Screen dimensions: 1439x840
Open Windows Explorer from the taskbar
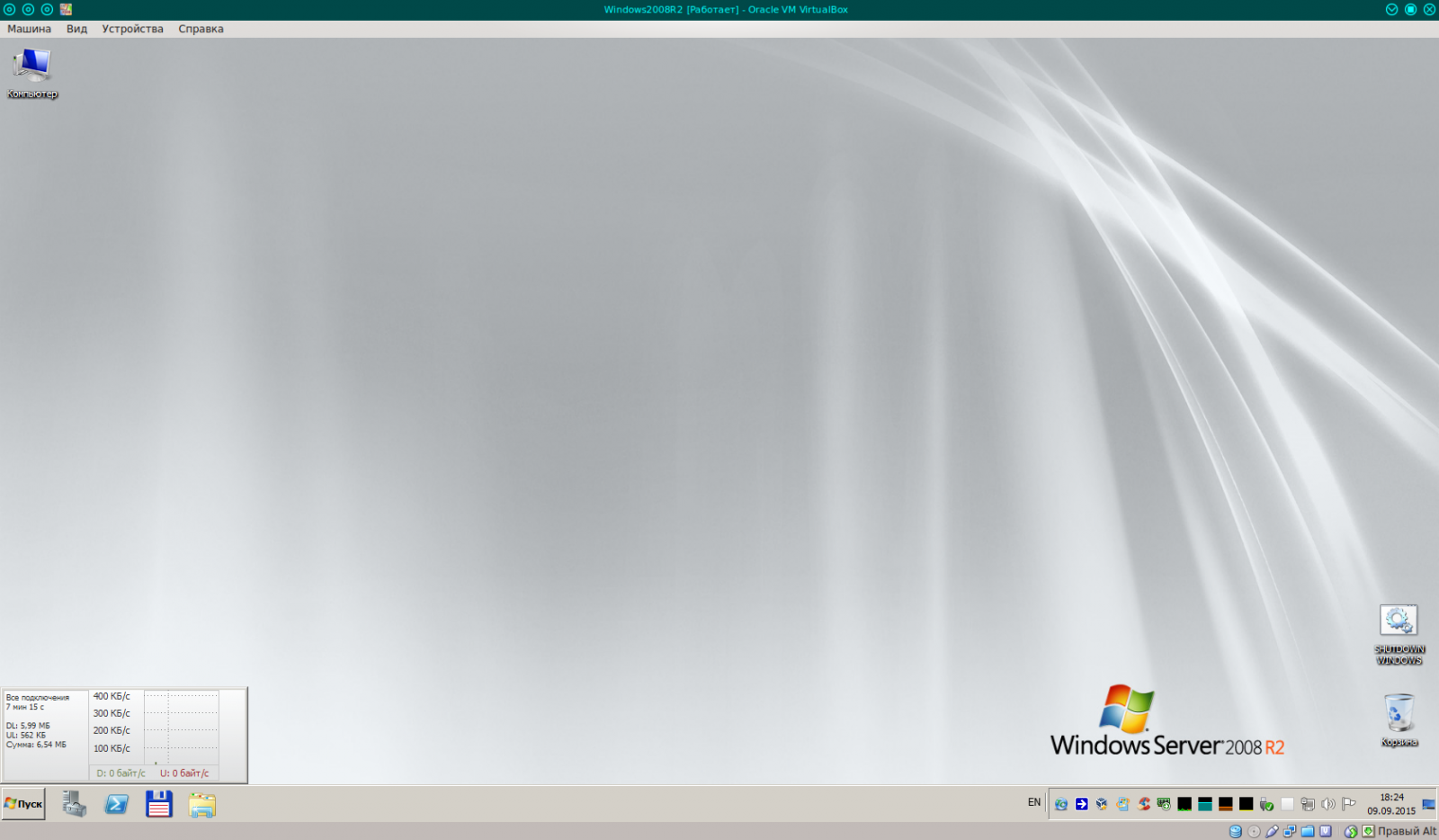click(x=202, y=804)
